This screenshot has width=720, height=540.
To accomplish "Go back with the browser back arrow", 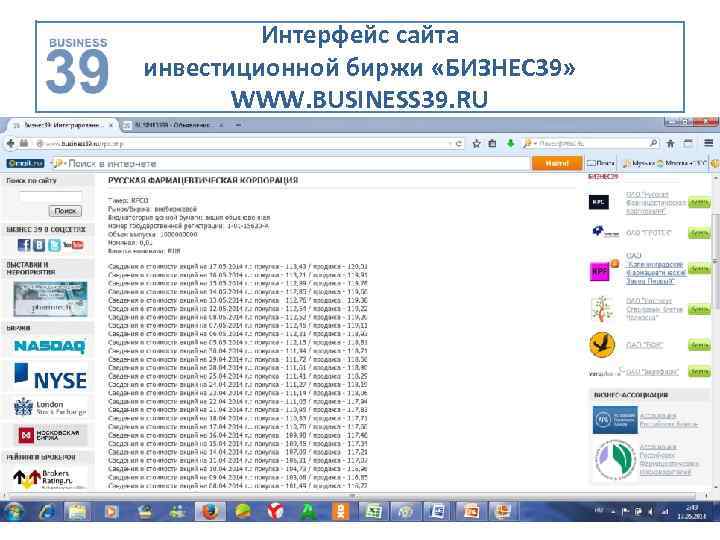I will (10, 144).
